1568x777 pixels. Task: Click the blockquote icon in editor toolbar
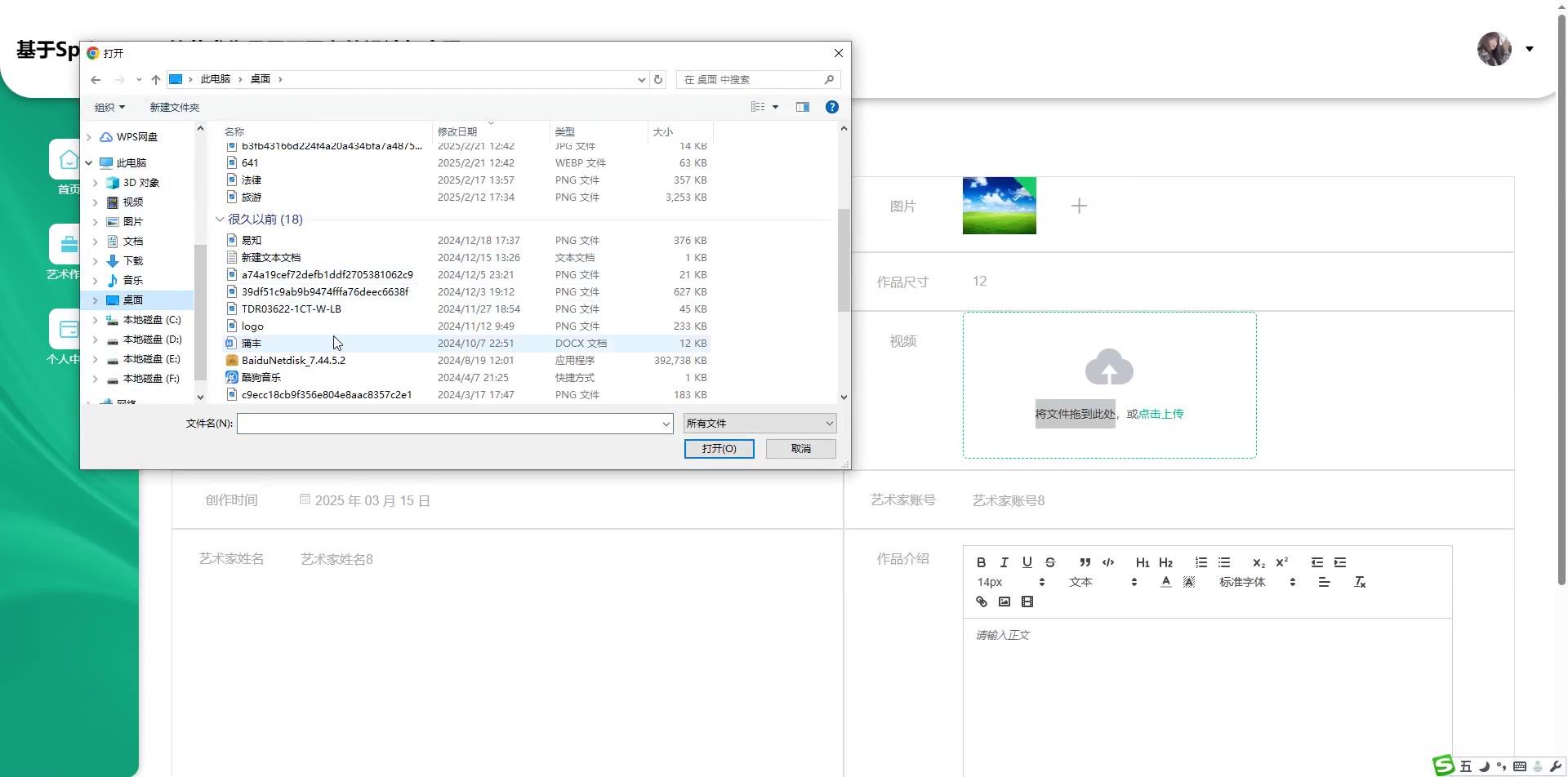pyautogui.click(x=1085, y=562)
